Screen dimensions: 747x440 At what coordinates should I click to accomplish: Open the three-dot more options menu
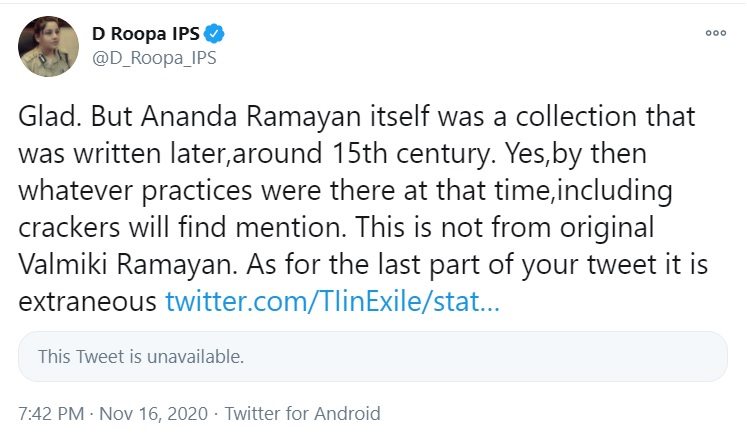click(715, 33)
